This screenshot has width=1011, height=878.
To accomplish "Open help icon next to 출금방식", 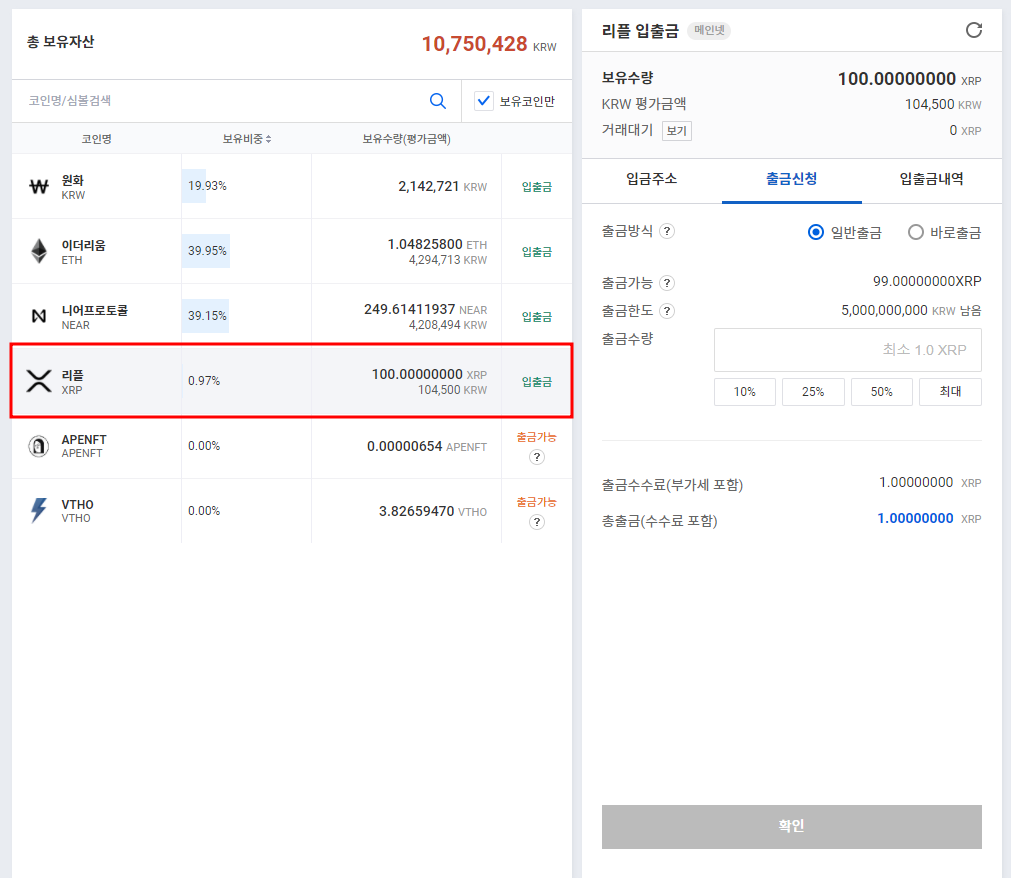I will click(x=667, y=231).
